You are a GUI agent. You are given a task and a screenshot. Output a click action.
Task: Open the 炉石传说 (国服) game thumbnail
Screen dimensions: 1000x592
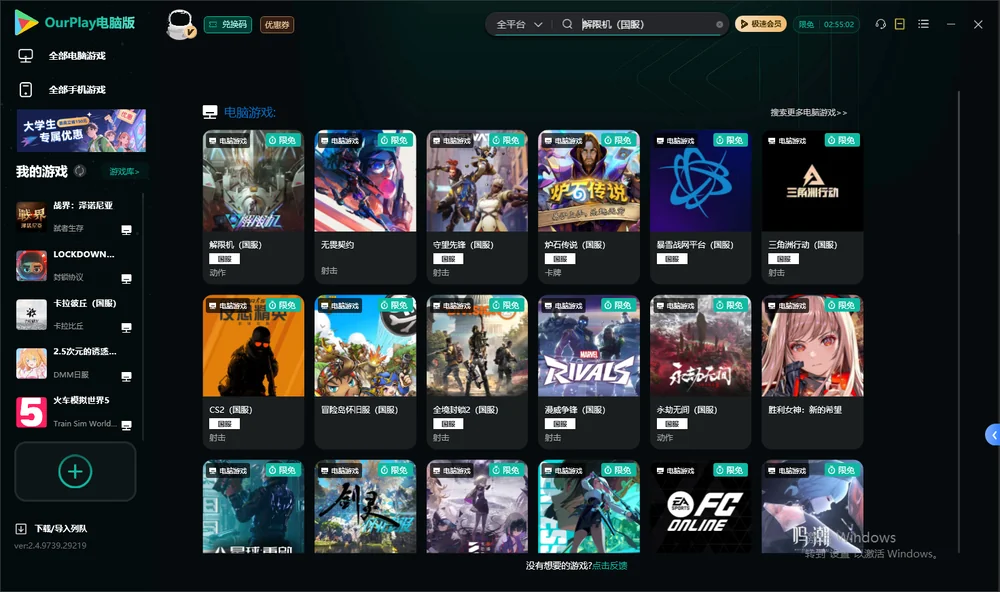589,181
